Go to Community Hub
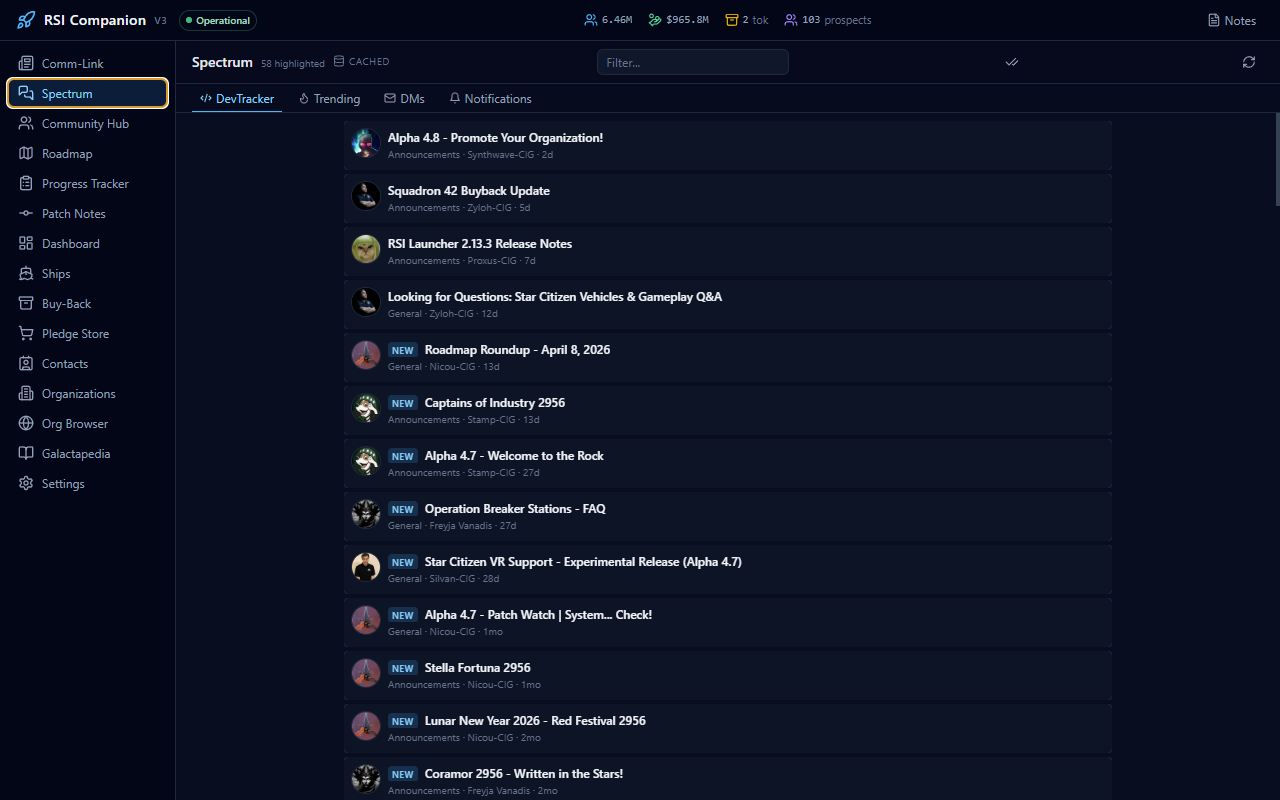Image resolution: width=1280 pixels, height=800 pixels. click(87, 124)
